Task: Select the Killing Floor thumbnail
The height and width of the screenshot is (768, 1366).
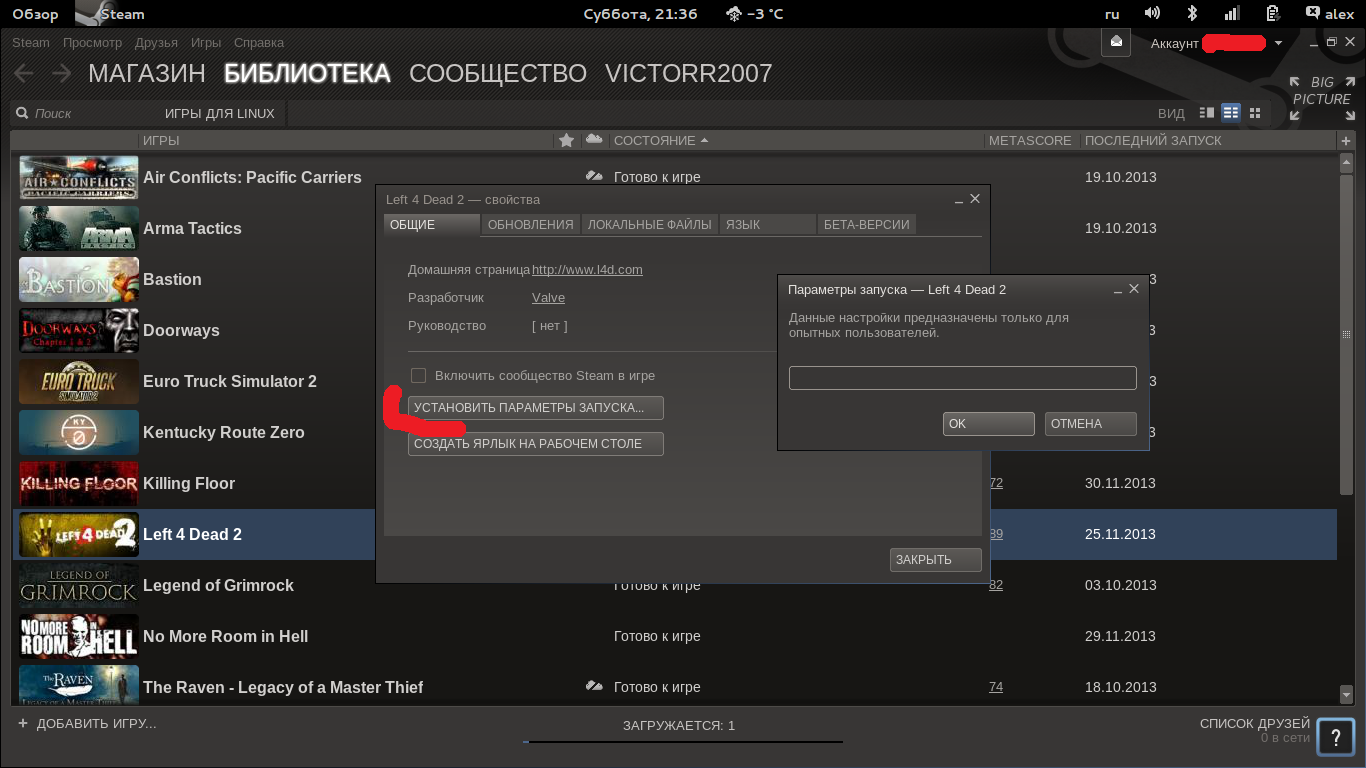Action: (x=79, y=483)
